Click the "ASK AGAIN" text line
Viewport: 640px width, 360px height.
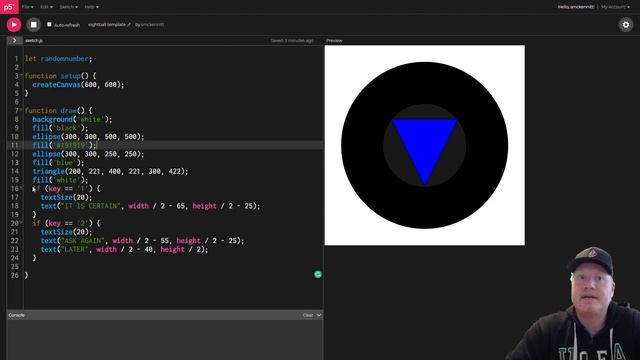[142, 241]
